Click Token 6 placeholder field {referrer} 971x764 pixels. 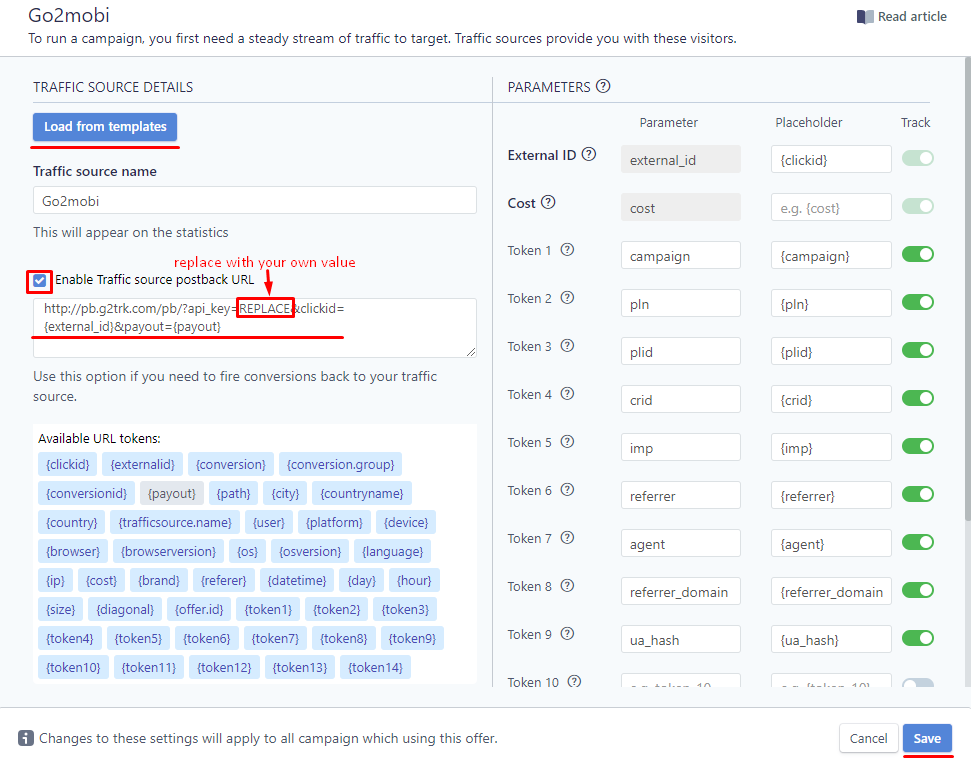(x=831, y=495)
